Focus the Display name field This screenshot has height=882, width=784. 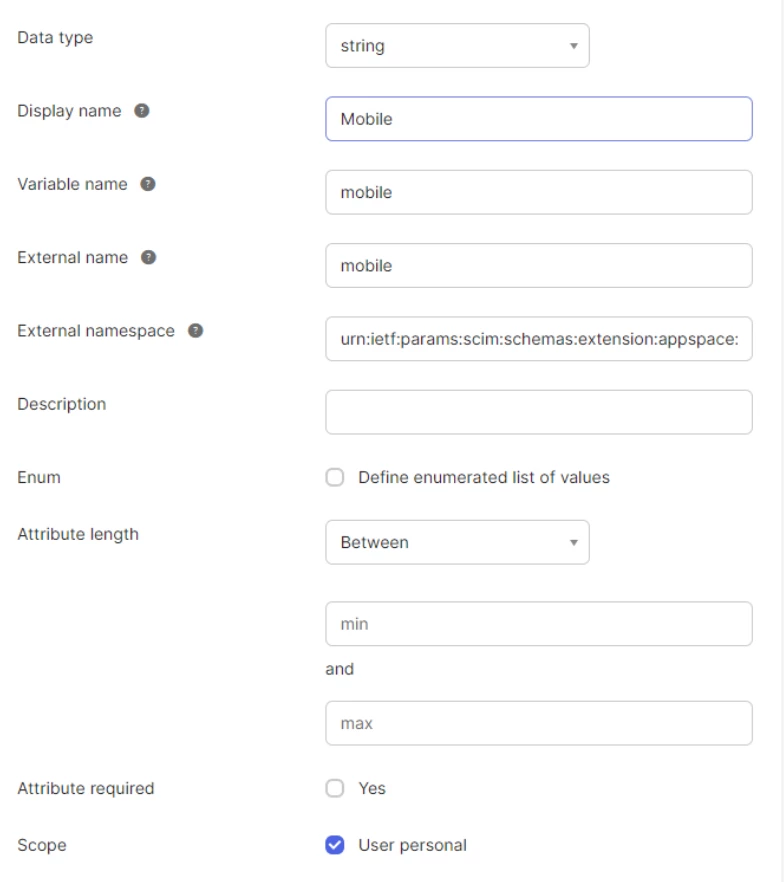(x=538, y=119)
